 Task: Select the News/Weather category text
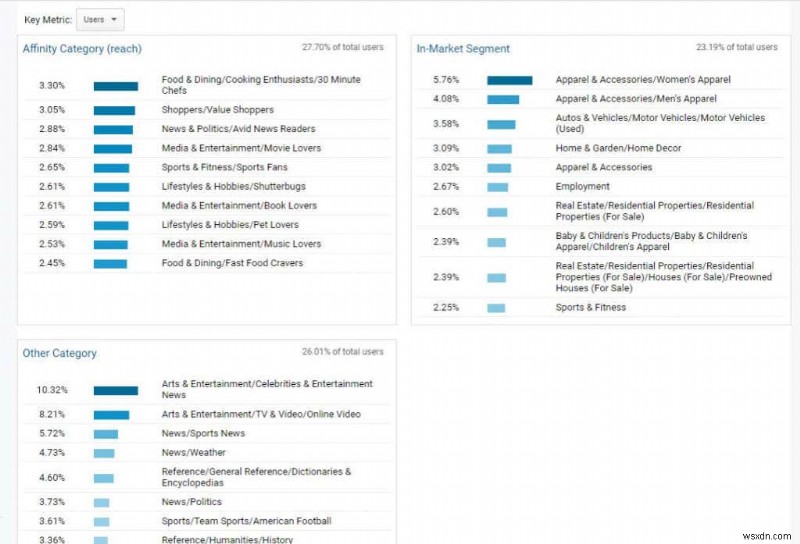[x=193, y=452]
